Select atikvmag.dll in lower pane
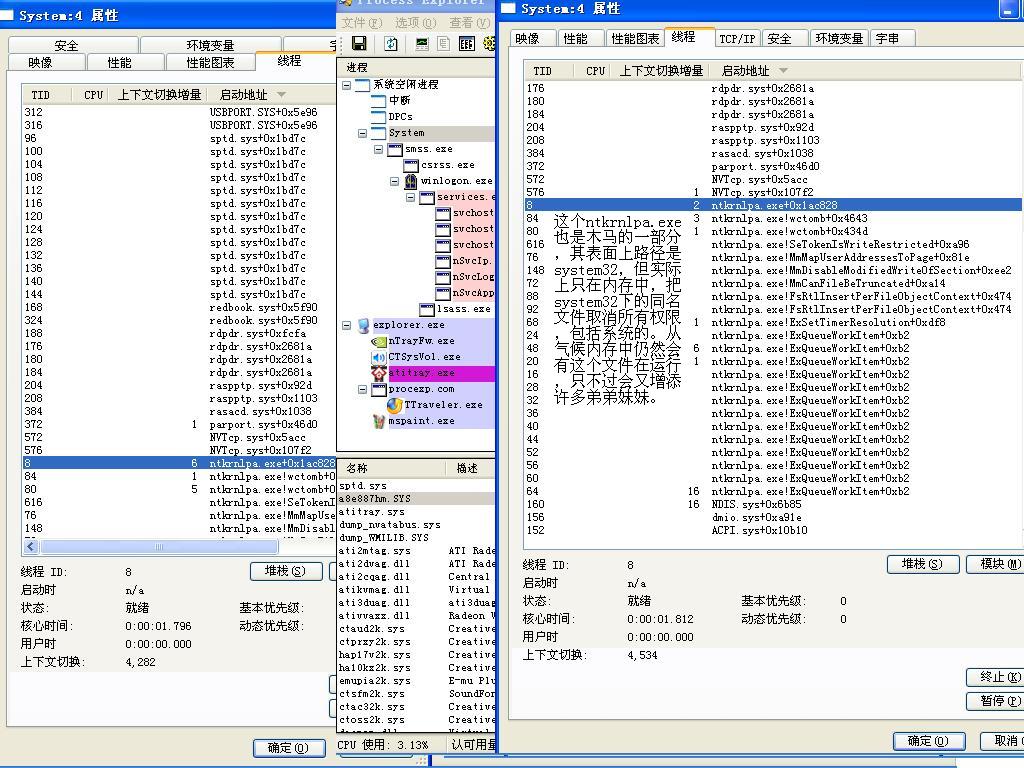The image size is (1024, 768). [x=416, y=590]
